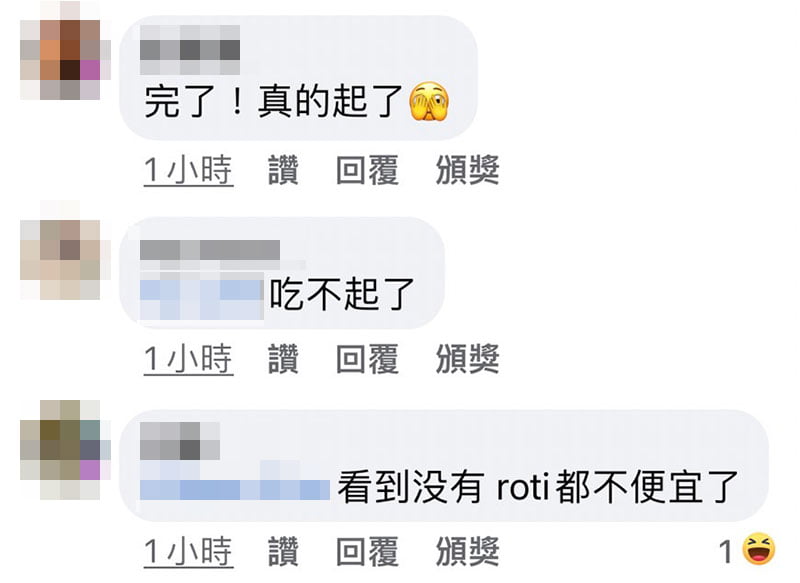Click the laughing reaction emoji count

pyautogui.click(x=747, y=550)
